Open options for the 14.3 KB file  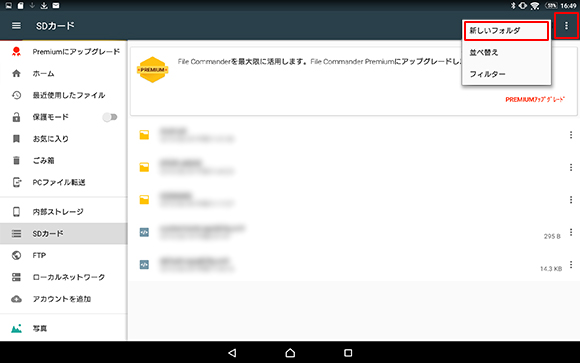[571, 265]
